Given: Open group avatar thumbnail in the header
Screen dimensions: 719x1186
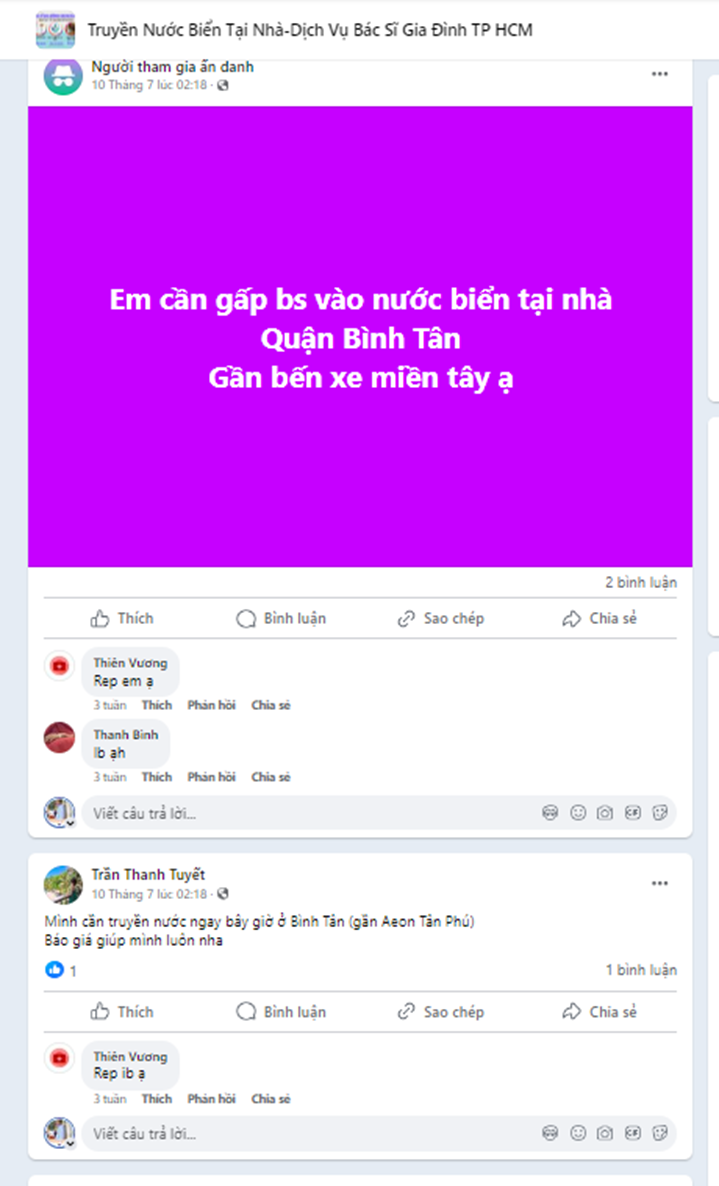Looking at the screenshot, I should (56, 30).
